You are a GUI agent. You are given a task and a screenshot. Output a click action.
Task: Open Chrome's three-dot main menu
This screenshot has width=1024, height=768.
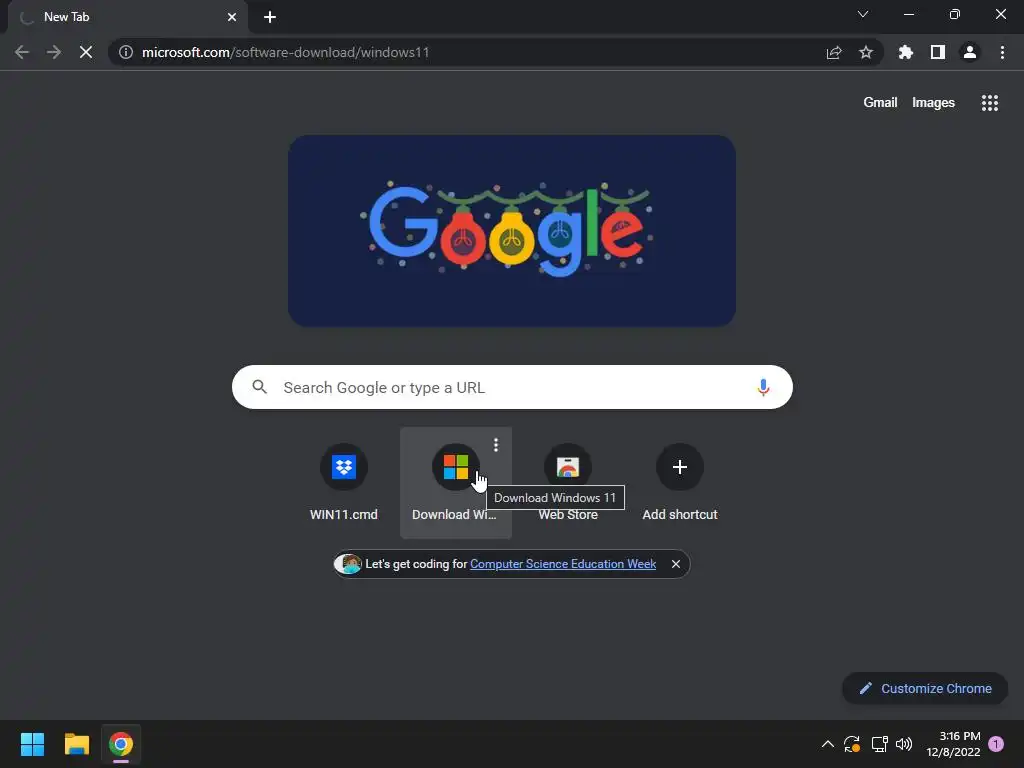(x=1002, y=52)
